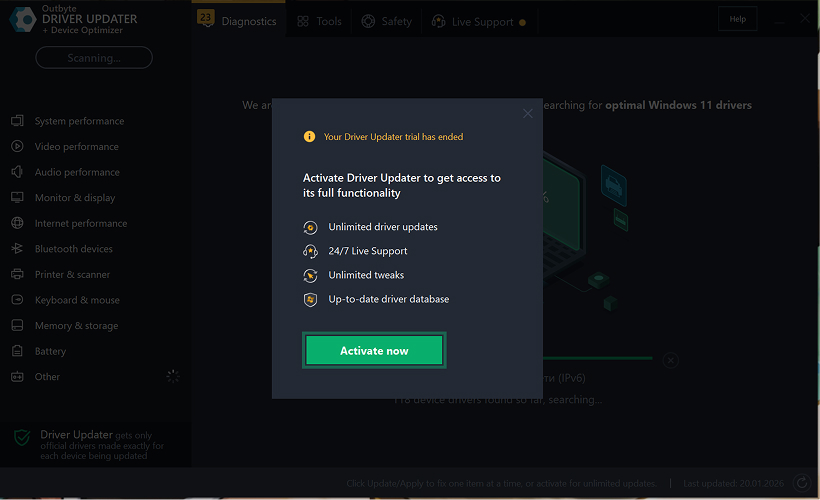Click the Internet performance globe icon
Image resolution: width=820 pixels, height=500 pixels.
pos(17,223)
